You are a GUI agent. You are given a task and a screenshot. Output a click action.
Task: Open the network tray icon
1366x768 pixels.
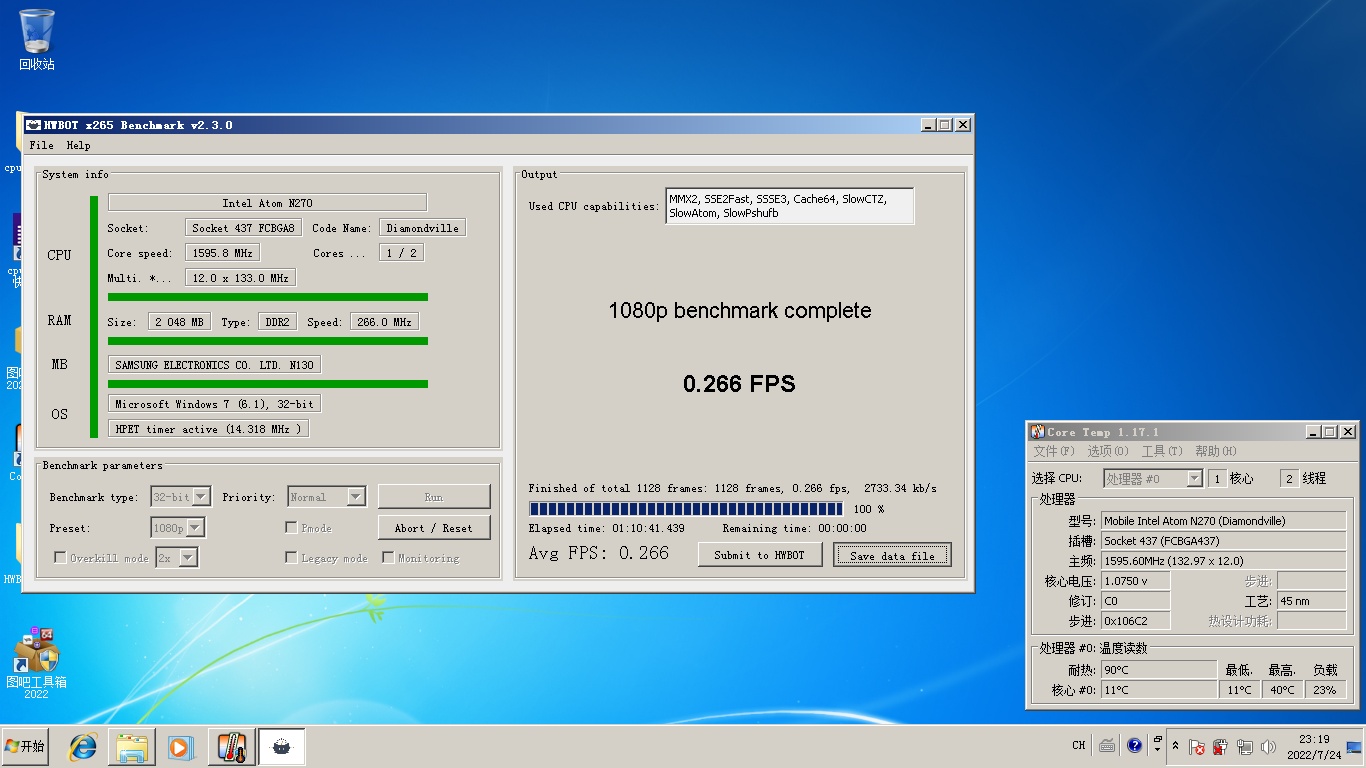tap(1244, 746)
